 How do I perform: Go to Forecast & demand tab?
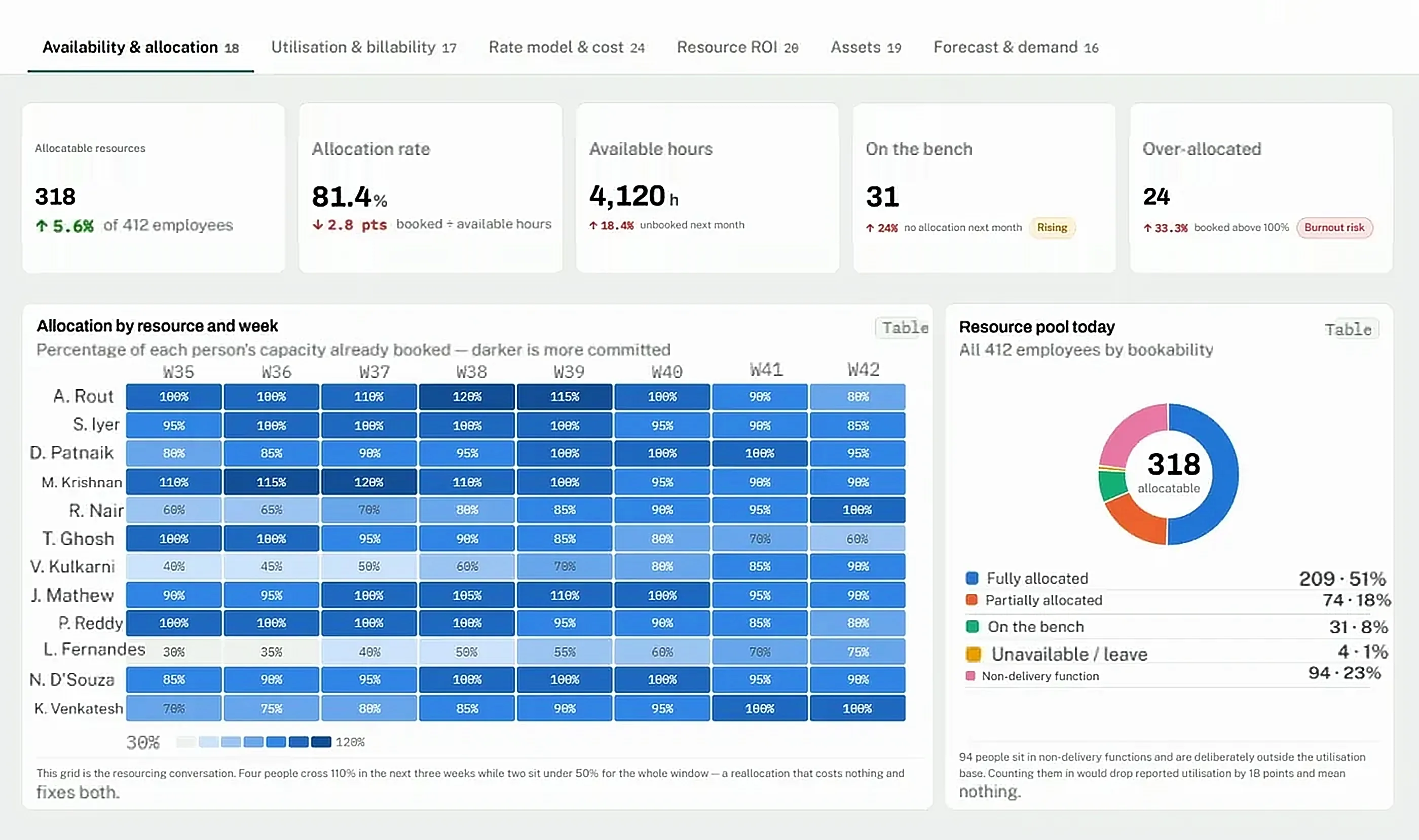pos(1016,47)
